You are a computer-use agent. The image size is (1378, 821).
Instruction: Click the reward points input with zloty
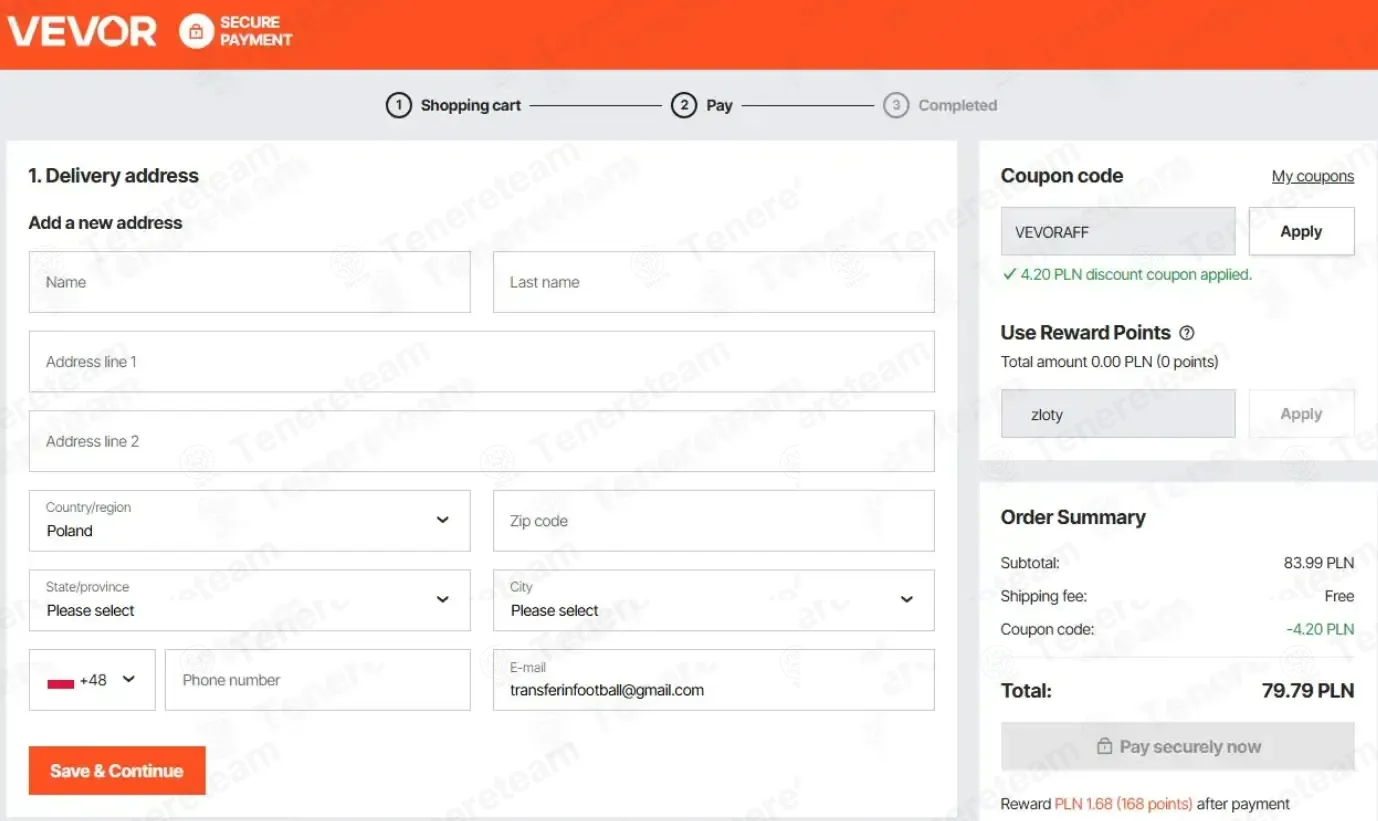click(x=1118, y=414)
